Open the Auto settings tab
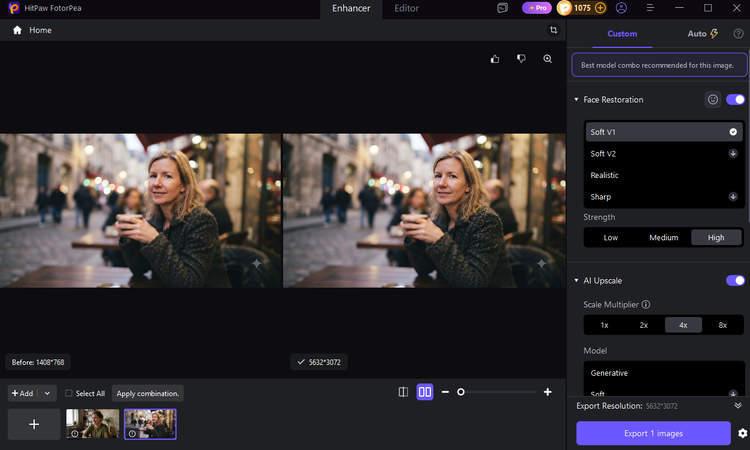This screenshot has width=750, height=450. point(703,33)
